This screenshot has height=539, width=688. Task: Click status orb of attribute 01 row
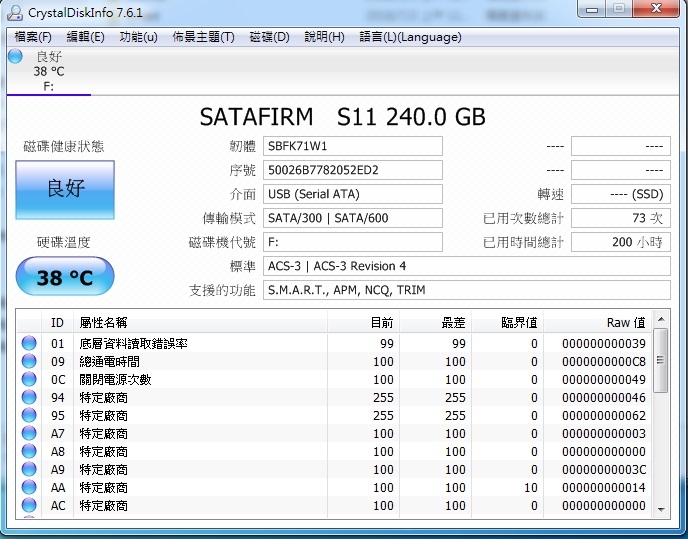coord(29,343)
